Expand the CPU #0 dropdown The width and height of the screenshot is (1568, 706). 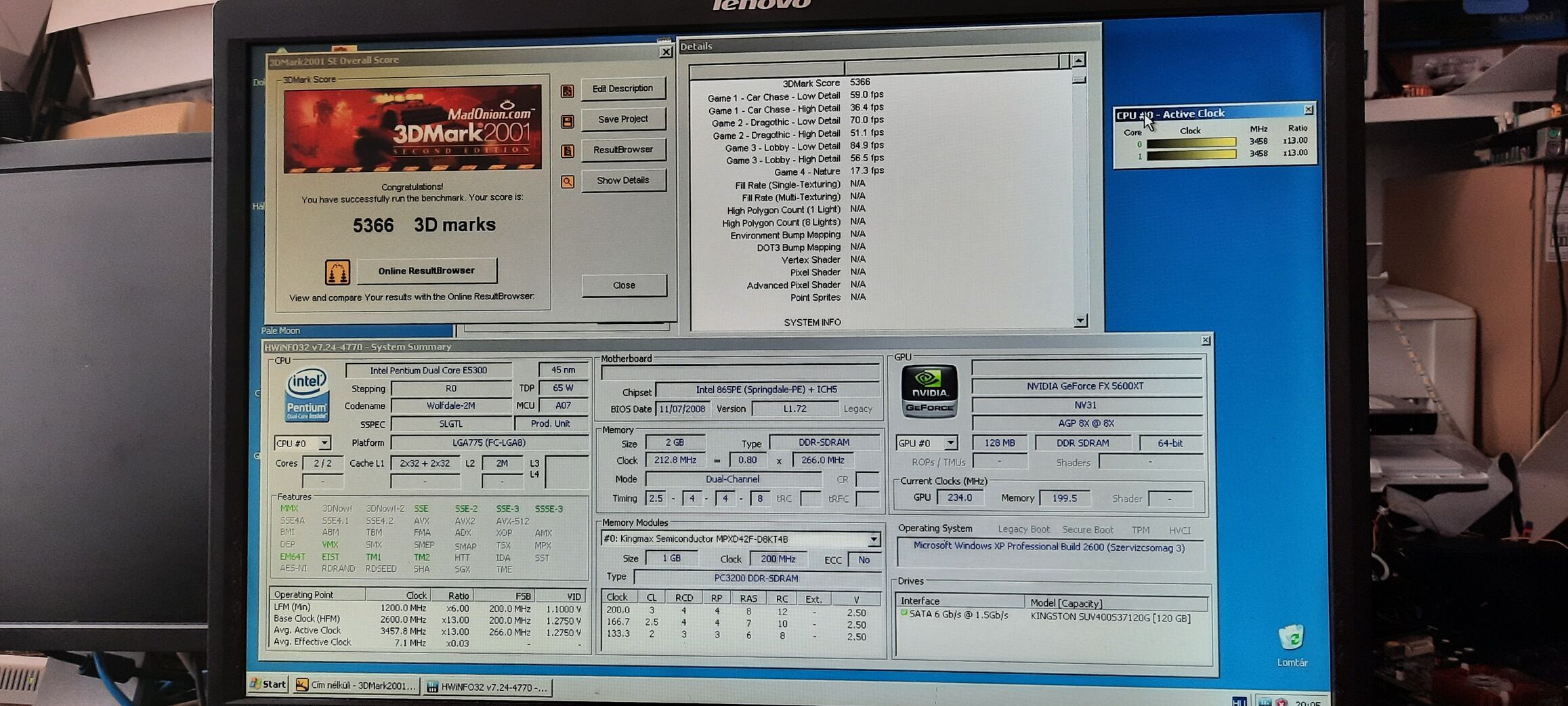[324, 443]
